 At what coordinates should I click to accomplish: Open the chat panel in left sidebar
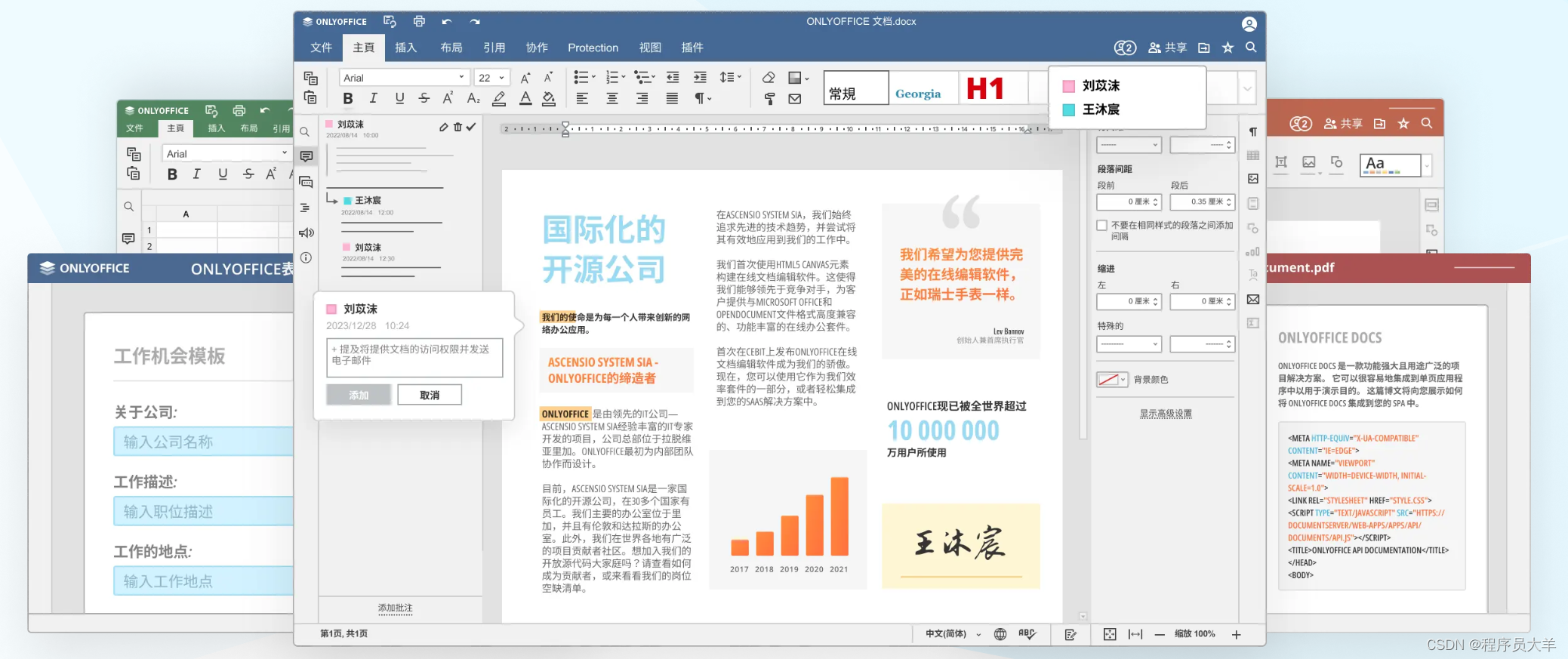306,182
